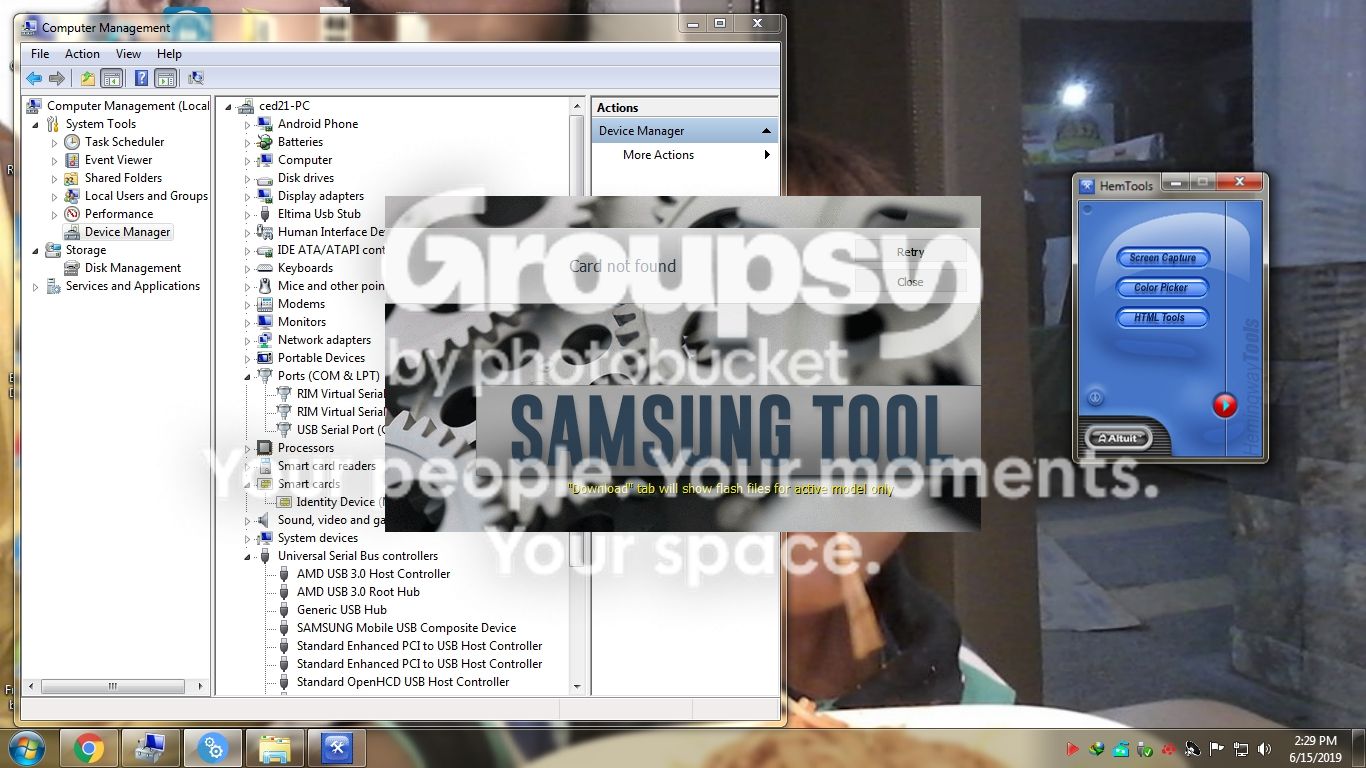This screenshot has height=768, width=1366.
Task: Click the Back arrow in Computer Management toolbar
Action: pos(34,78)
